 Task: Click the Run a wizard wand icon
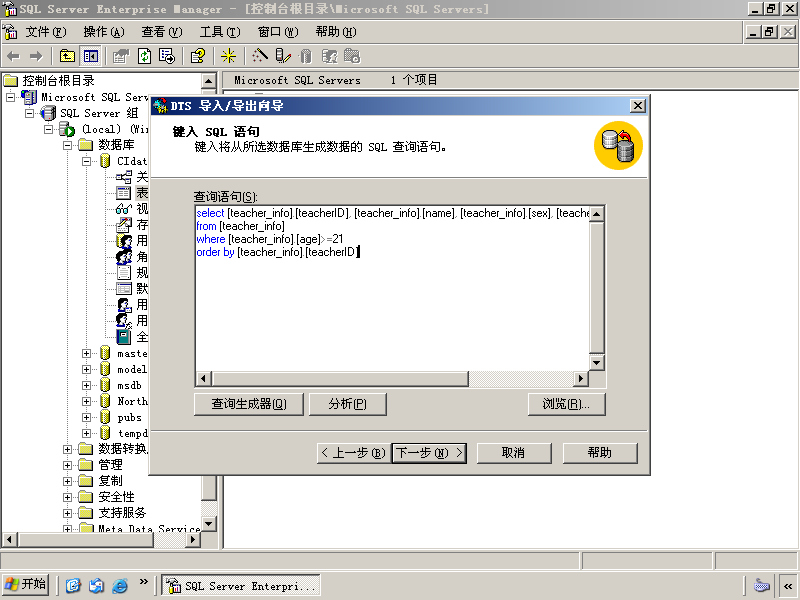pos(260,56)
